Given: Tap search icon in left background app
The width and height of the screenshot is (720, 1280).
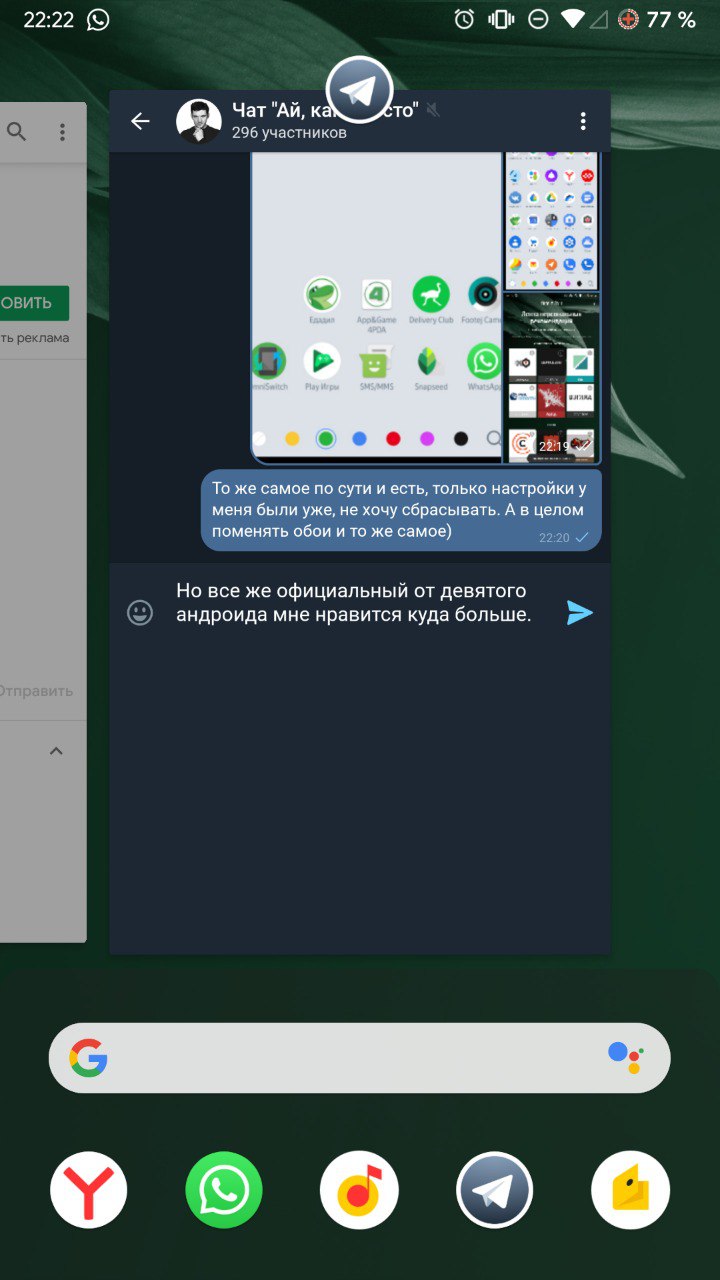Looking at the screenshot, I should point(17,132).
